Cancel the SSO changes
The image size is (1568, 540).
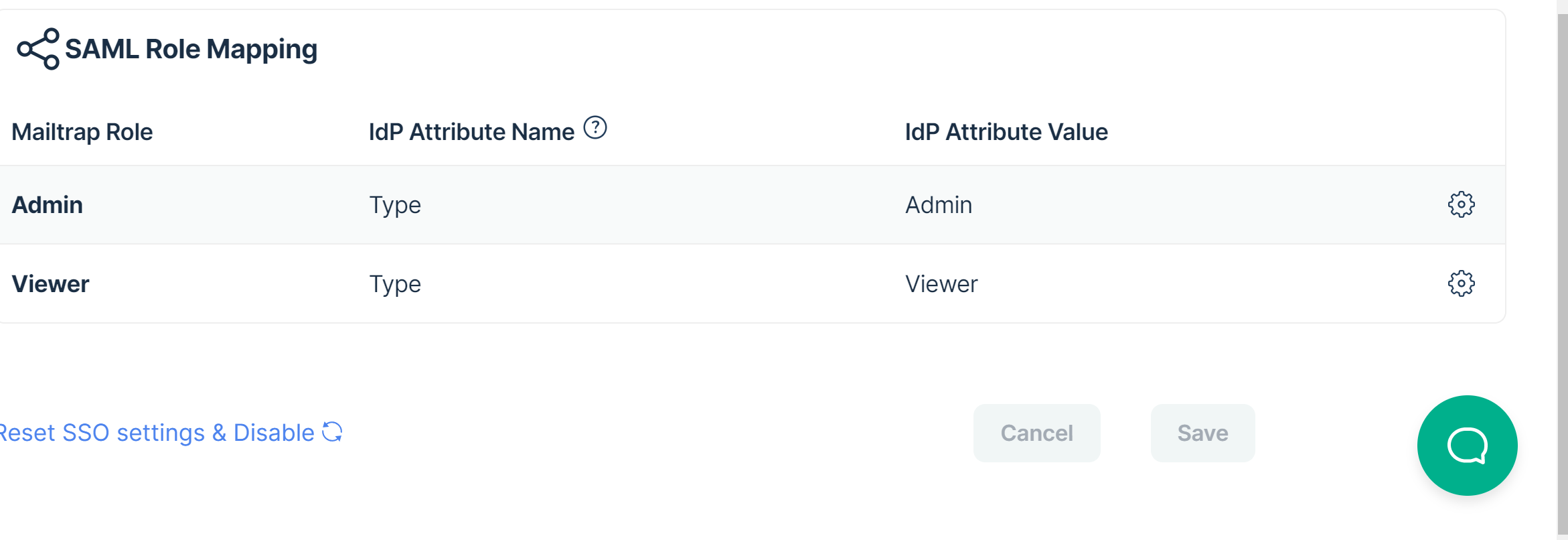pos(1036,433)
